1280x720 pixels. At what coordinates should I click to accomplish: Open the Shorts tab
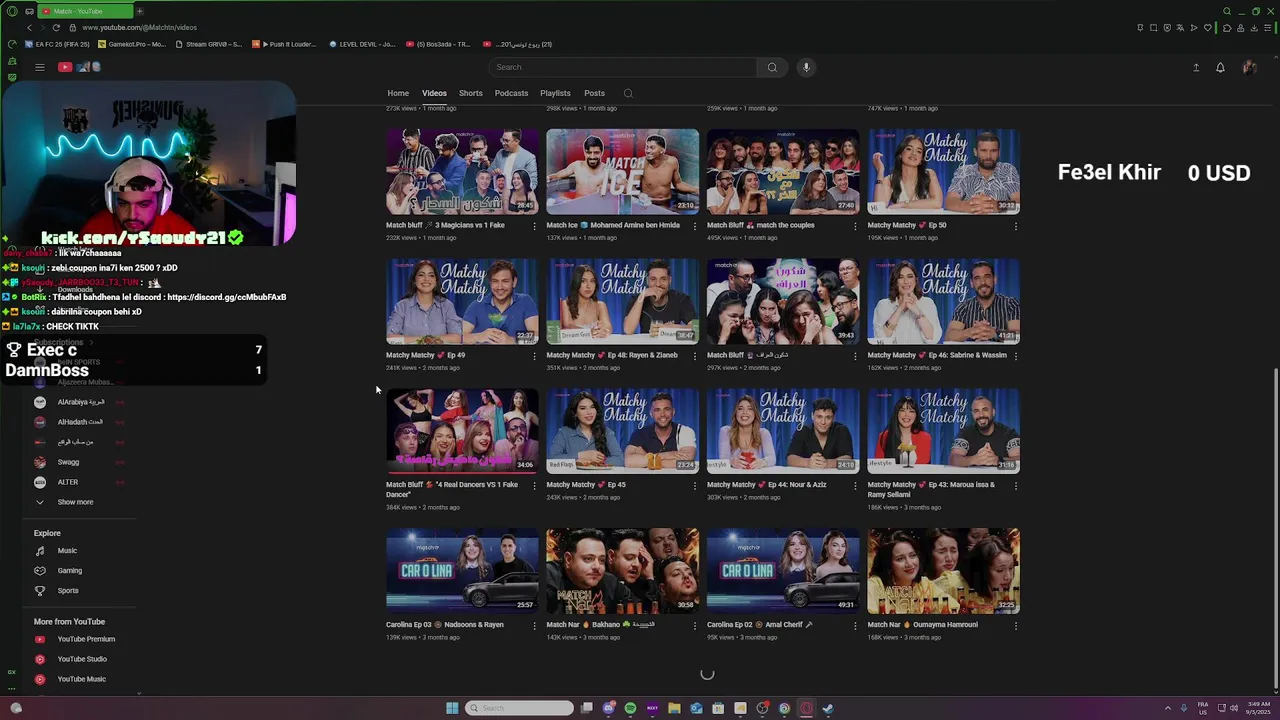pos(470,93)
